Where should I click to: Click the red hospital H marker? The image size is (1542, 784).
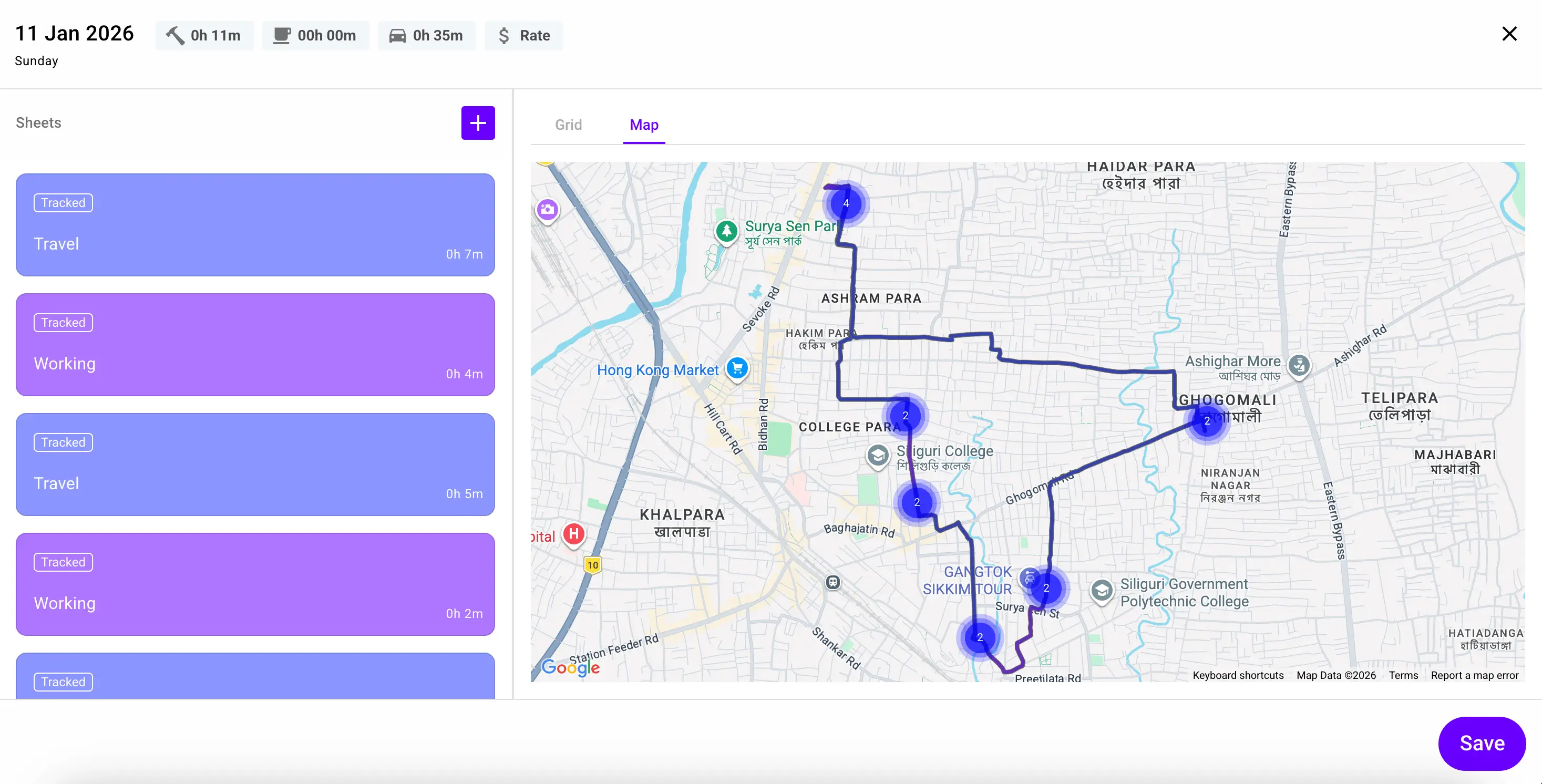coord(574,533)
